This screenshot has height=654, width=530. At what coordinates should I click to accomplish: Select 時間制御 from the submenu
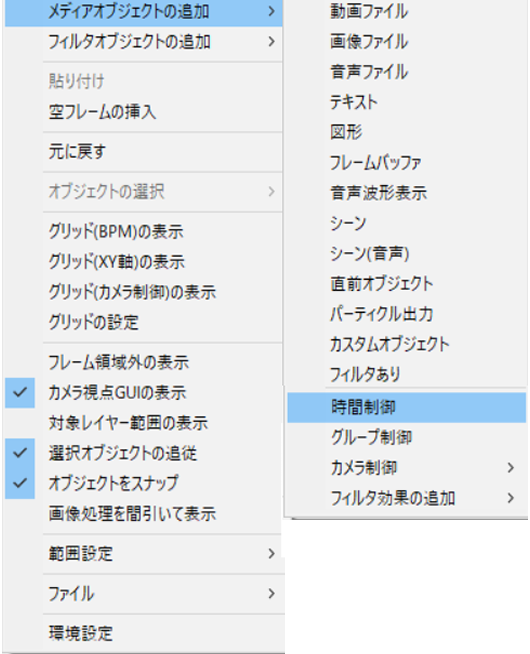tap(407, 407)
